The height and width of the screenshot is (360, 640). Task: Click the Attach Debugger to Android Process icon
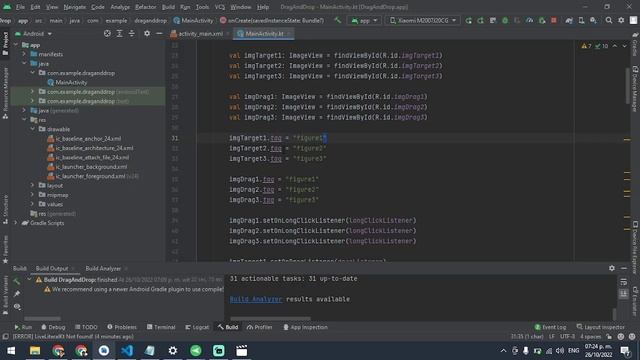click(x=542, y=20)
